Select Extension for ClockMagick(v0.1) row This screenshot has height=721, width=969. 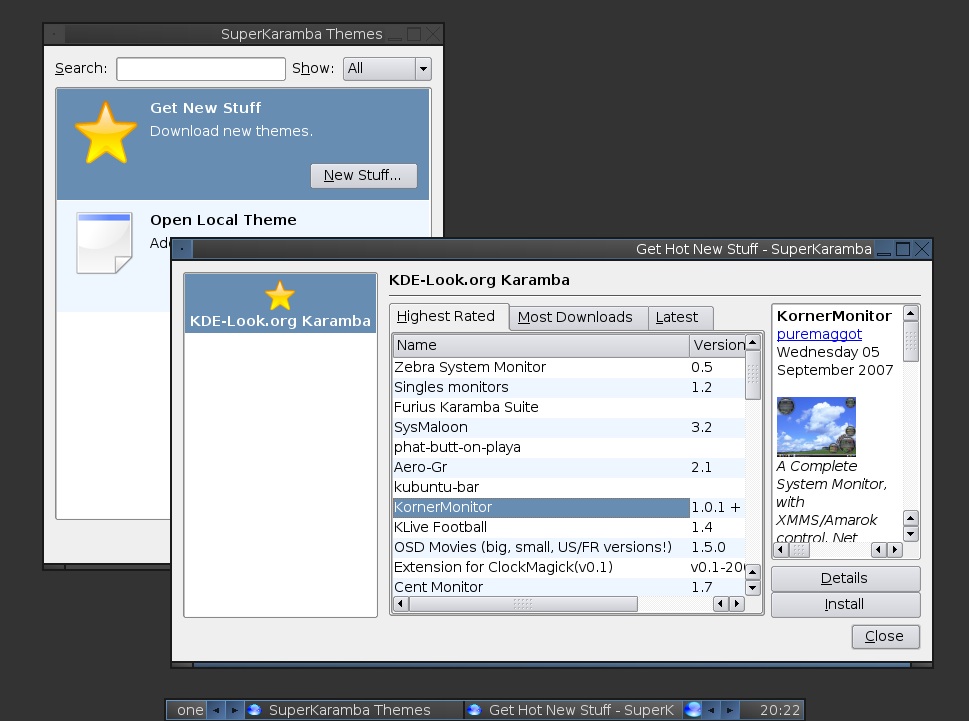coord(569,567)
